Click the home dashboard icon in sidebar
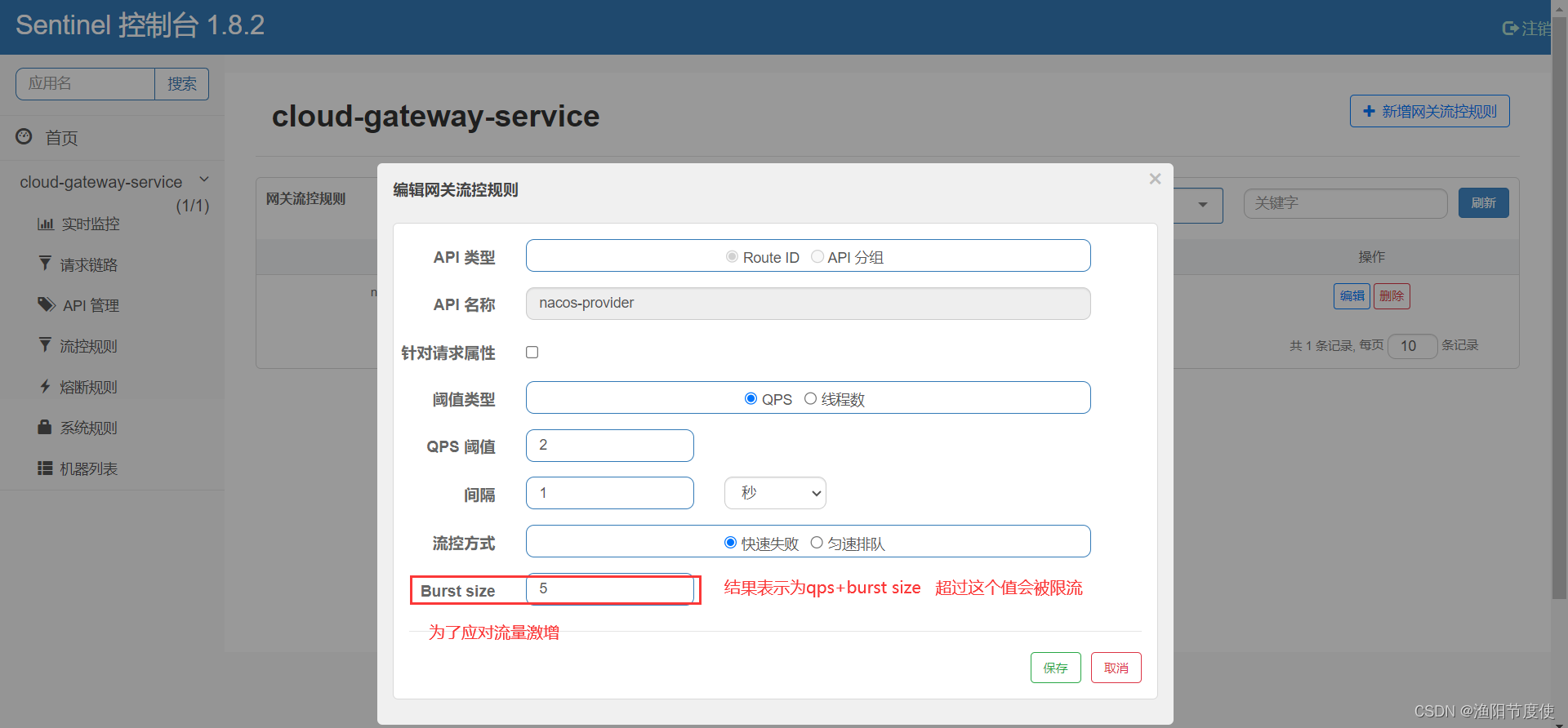The width and height of the screenshot is (1568, 728). 24,136
